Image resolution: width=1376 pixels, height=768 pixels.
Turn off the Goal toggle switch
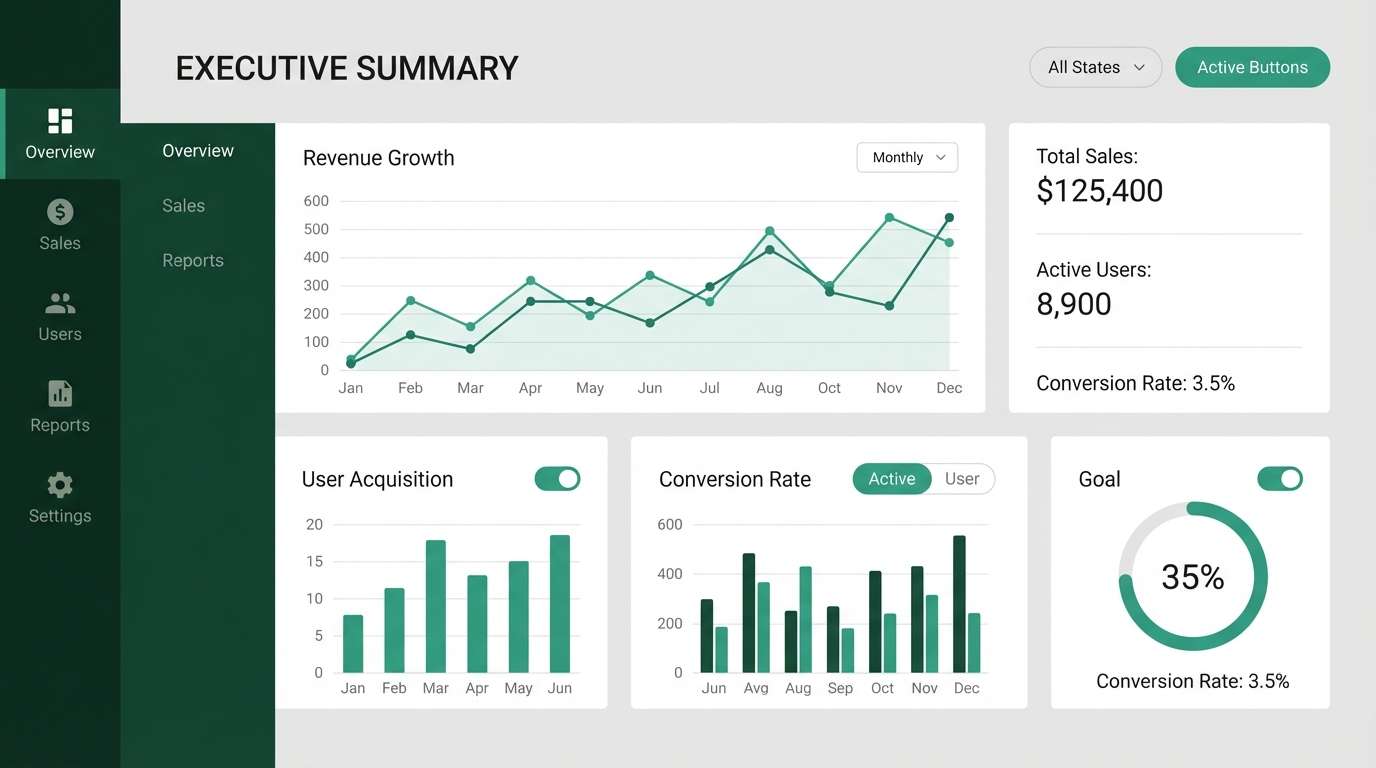click(1280, 479)
